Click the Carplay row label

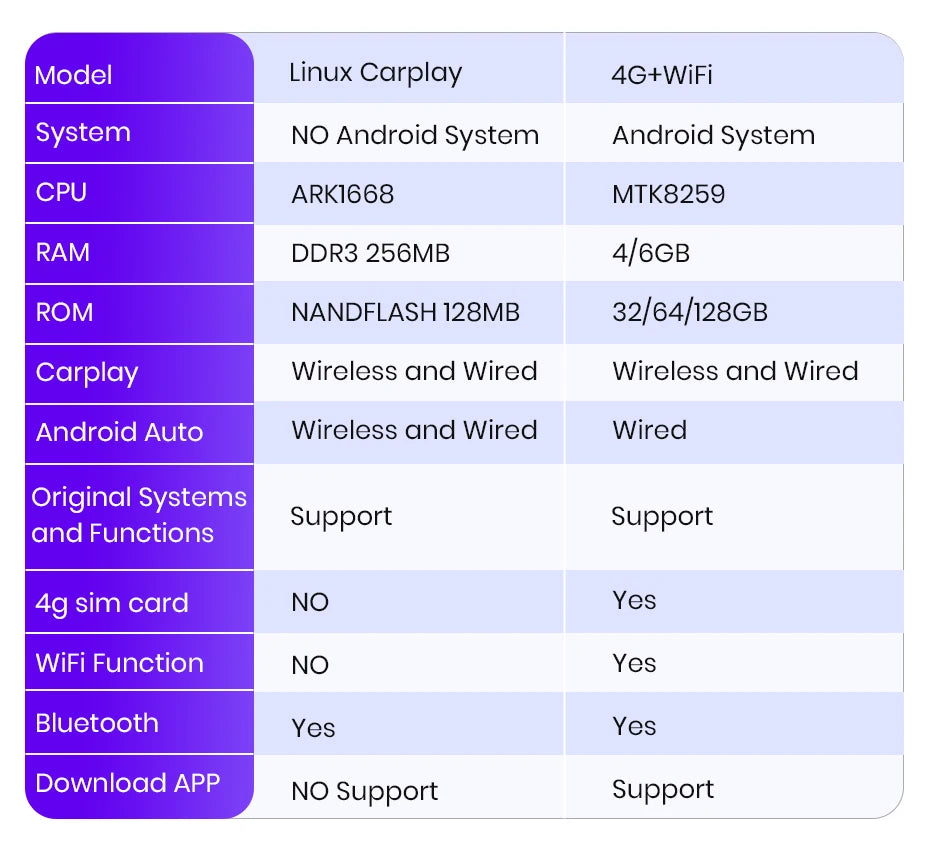pos(87,373)
